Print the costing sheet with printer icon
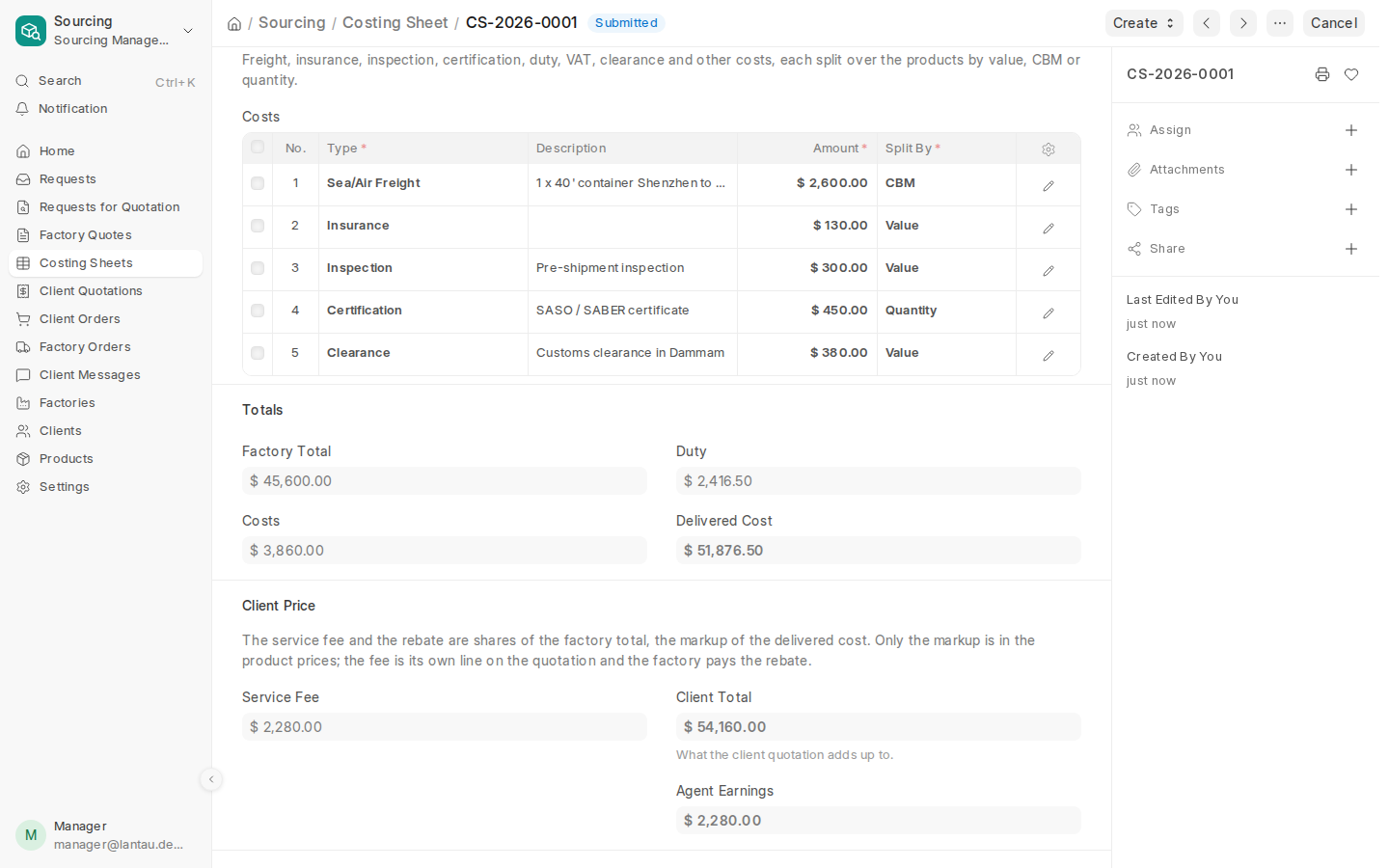This screenshot has height=868, width=1389. [1322, 74]
